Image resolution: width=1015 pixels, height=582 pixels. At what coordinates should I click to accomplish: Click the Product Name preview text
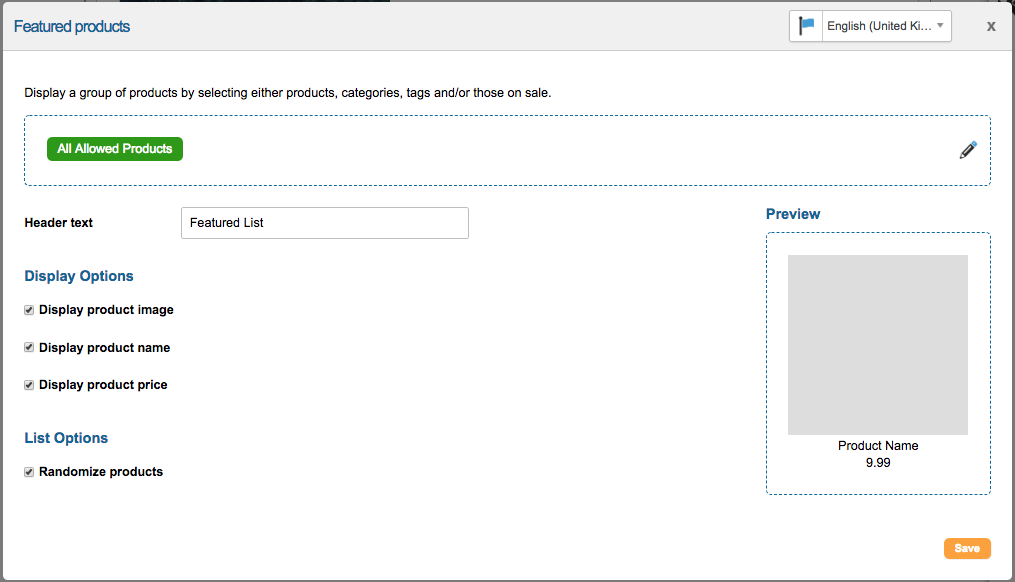878,446
